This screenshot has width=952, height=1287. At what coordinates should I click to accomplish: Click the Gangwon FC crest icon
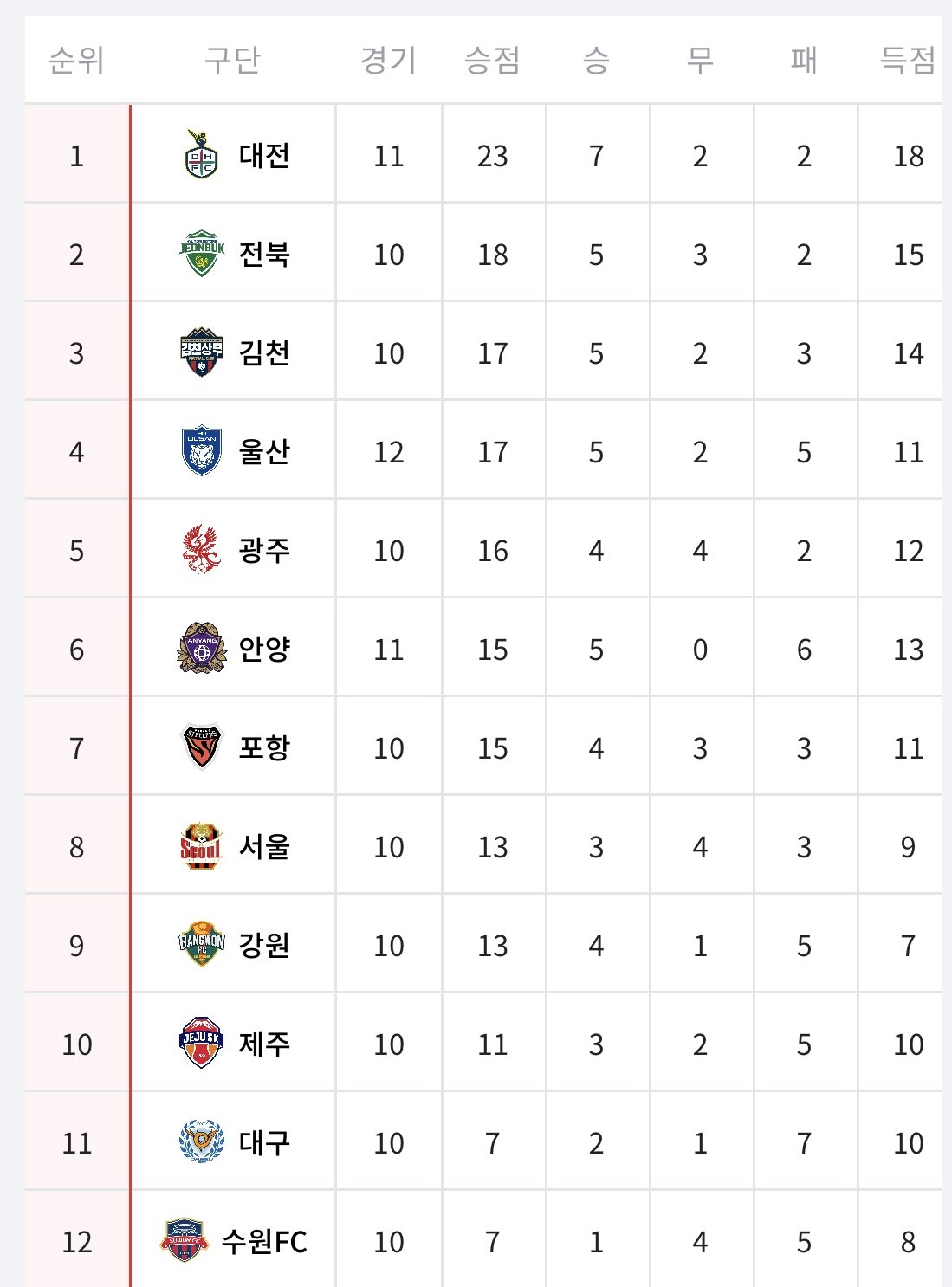pyautogui.click(x=201, y=945)
